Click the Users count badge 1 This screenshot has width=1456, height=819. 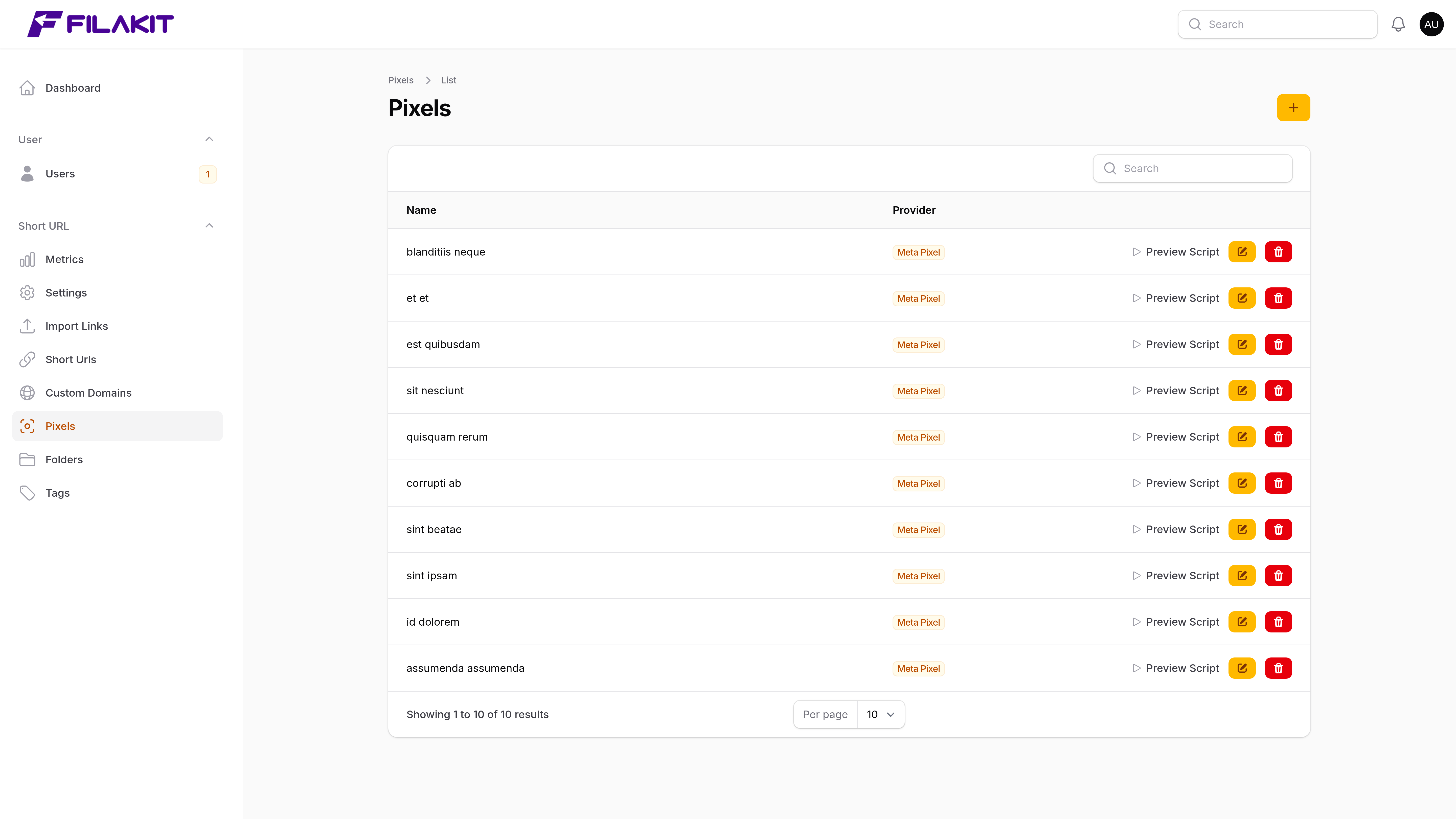tap(208, 174)
